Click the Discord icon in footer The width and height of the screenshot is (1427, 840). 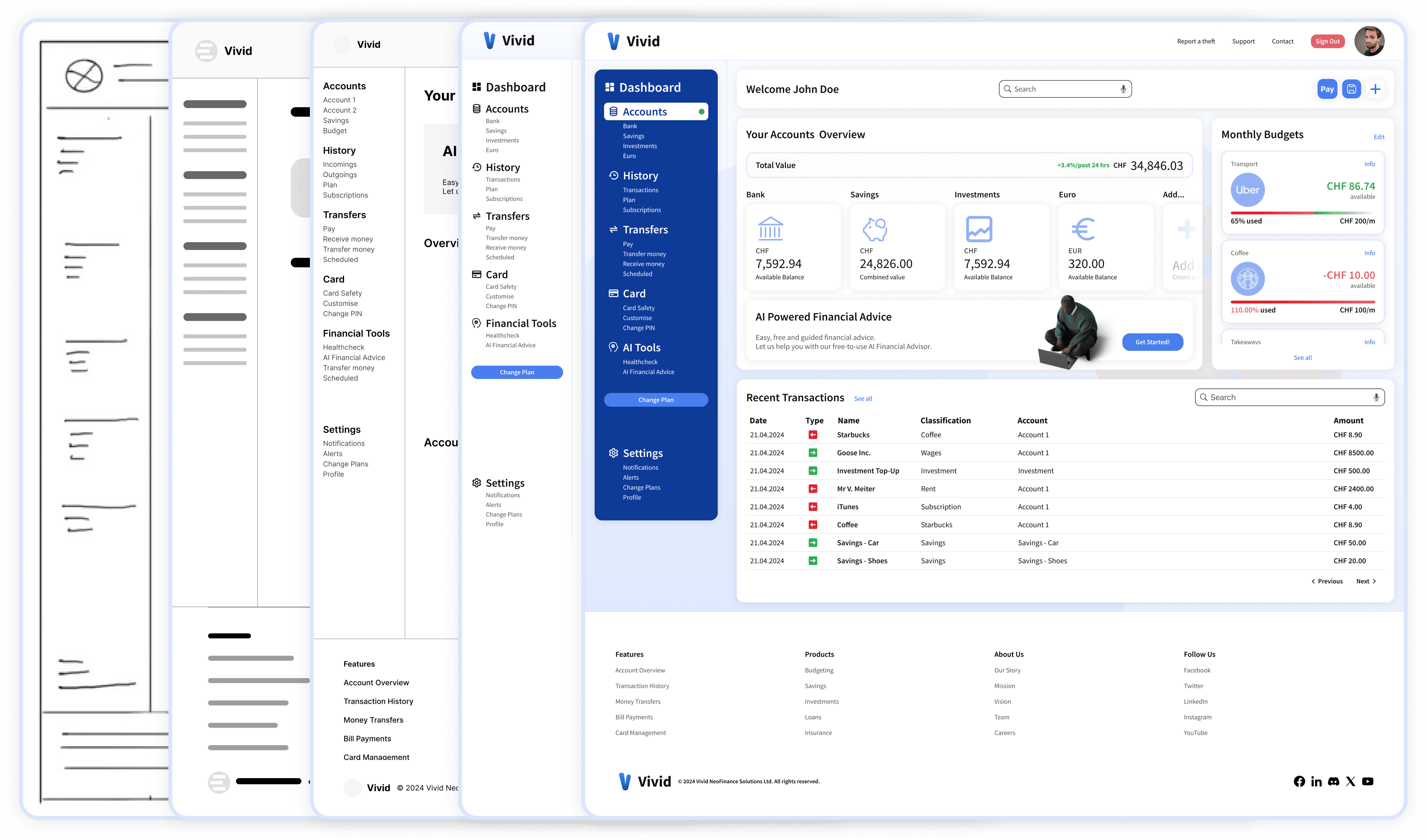tap(1334, 781)
